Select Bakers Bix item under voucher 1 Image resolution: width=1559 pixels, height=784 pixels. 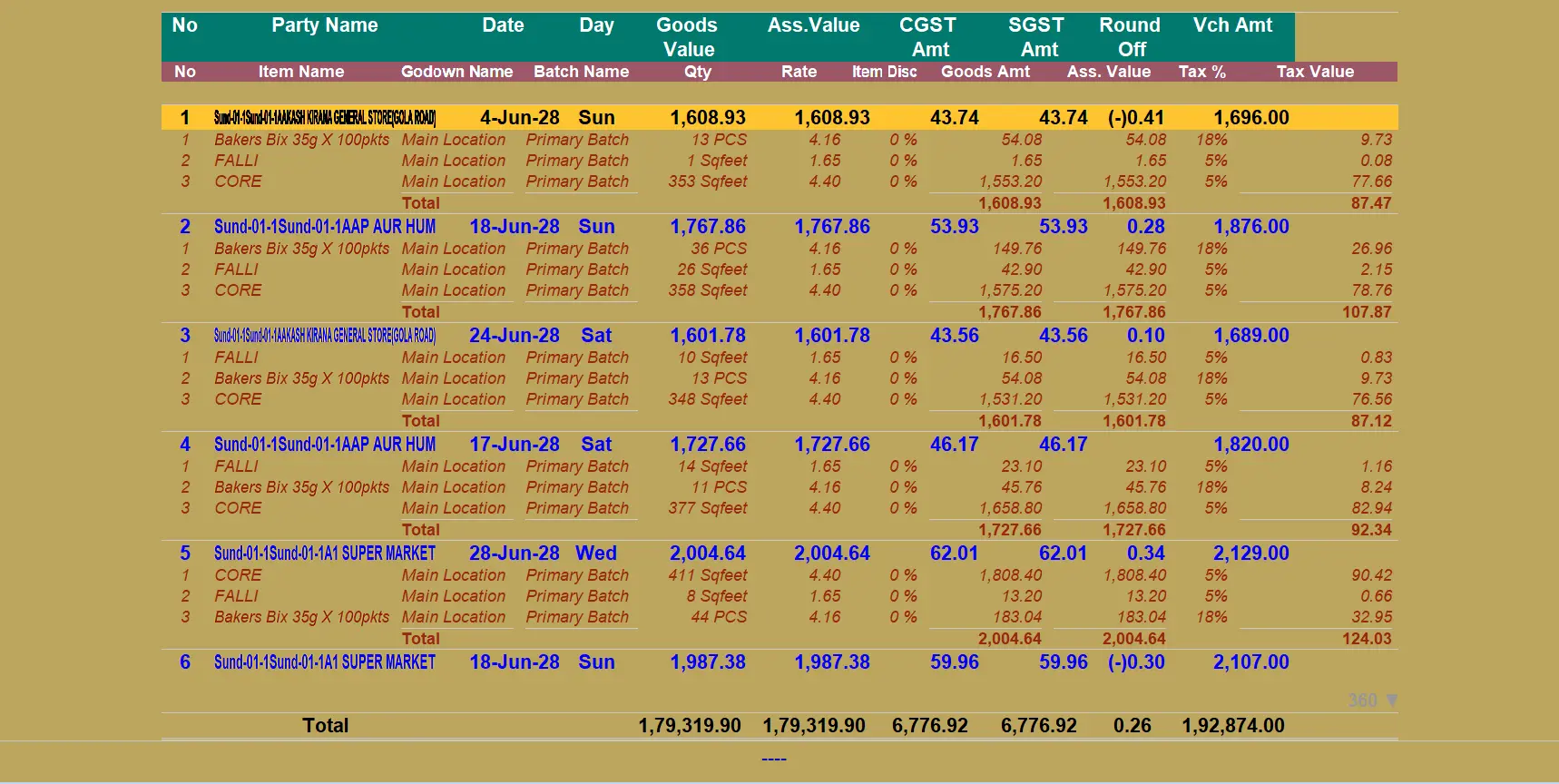[779, 140]
